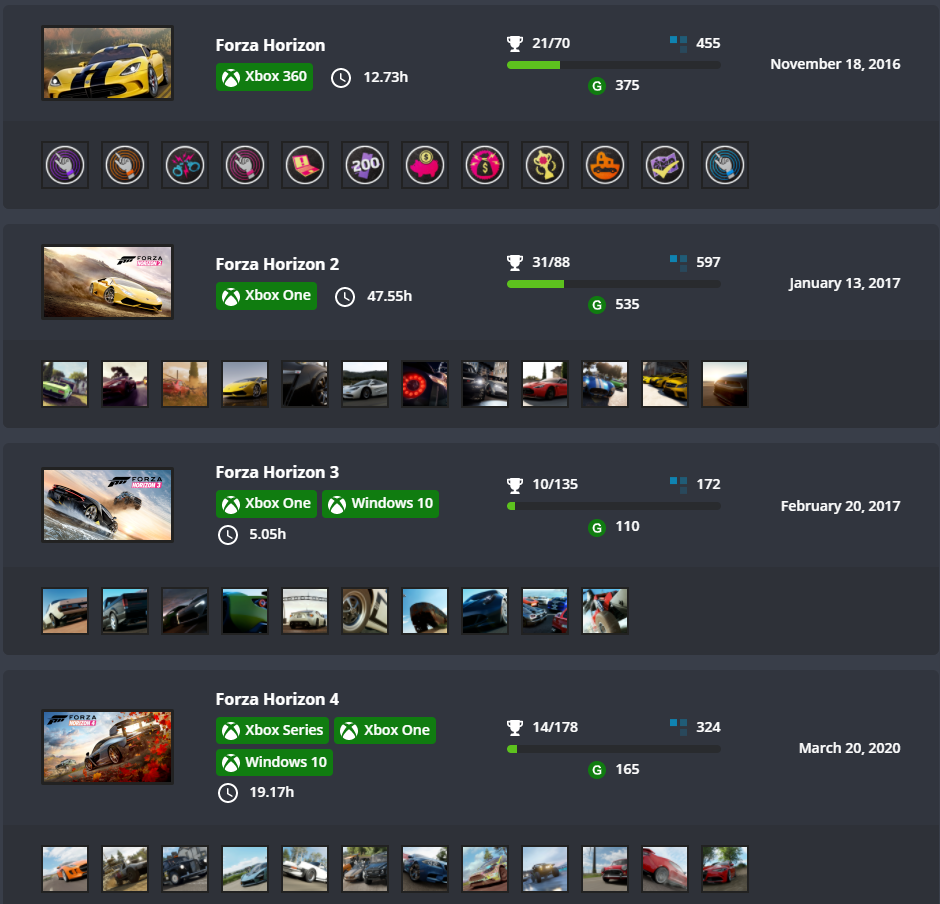Click the Forza Horizon 3 cover art
940x904 pixels.
(107, 505)
